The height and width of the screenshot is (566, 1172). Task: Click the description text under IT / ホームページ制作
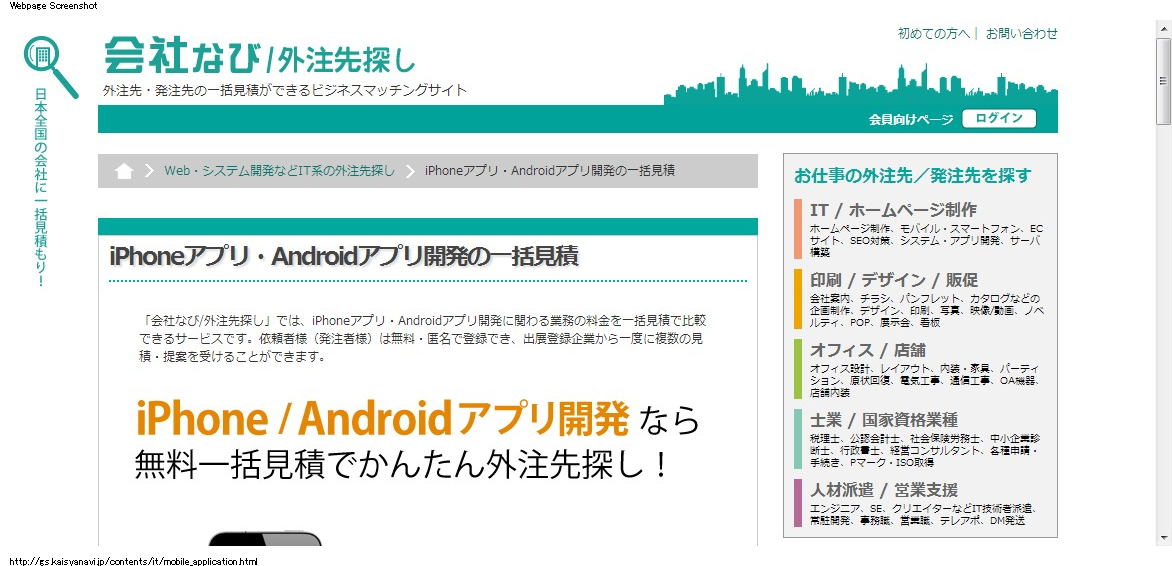coord(926,240)
